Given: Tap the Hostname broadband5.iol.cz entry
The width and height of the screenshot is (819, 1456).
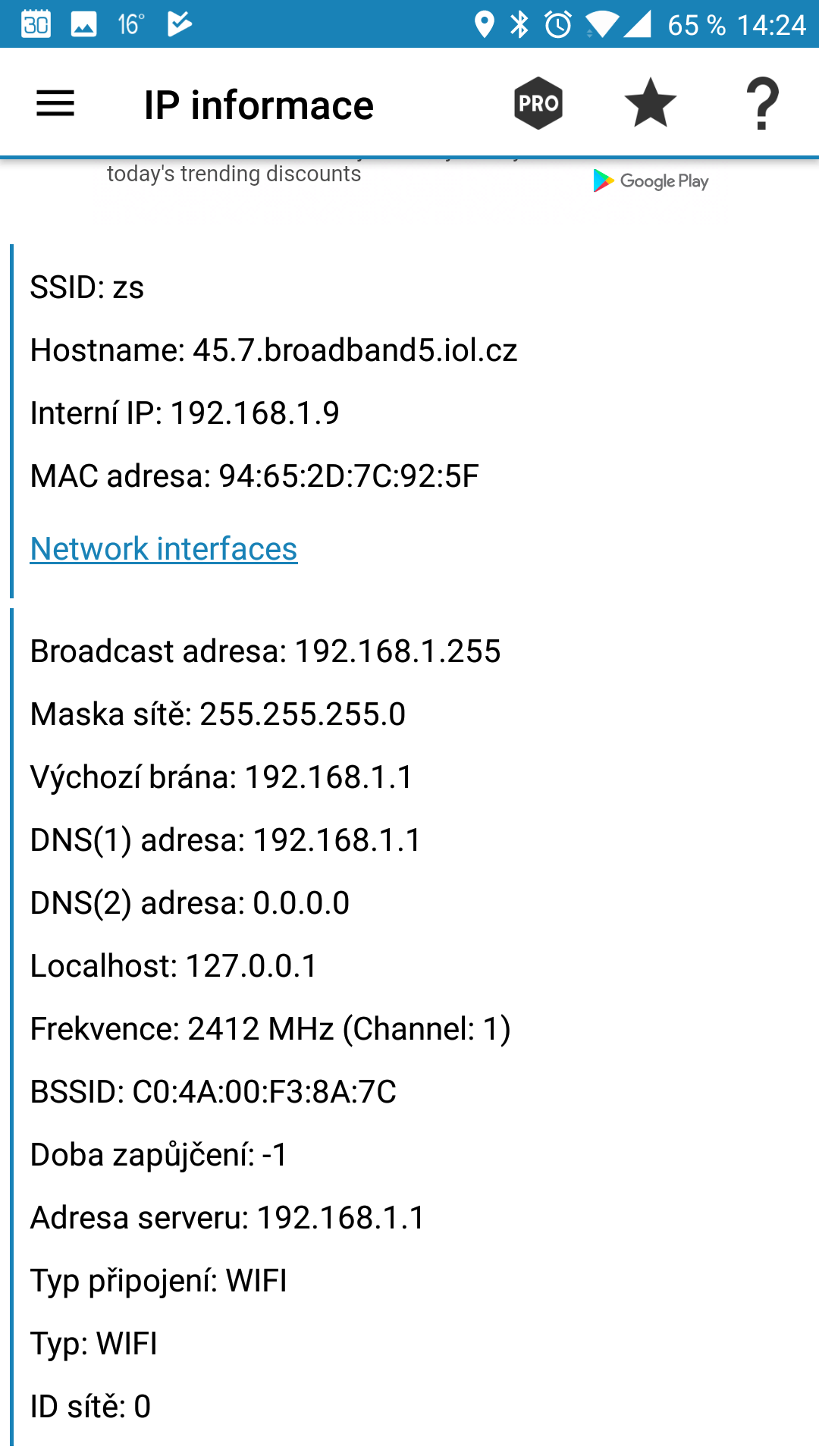Looking at the screenshot, I should tap(274, 350).
